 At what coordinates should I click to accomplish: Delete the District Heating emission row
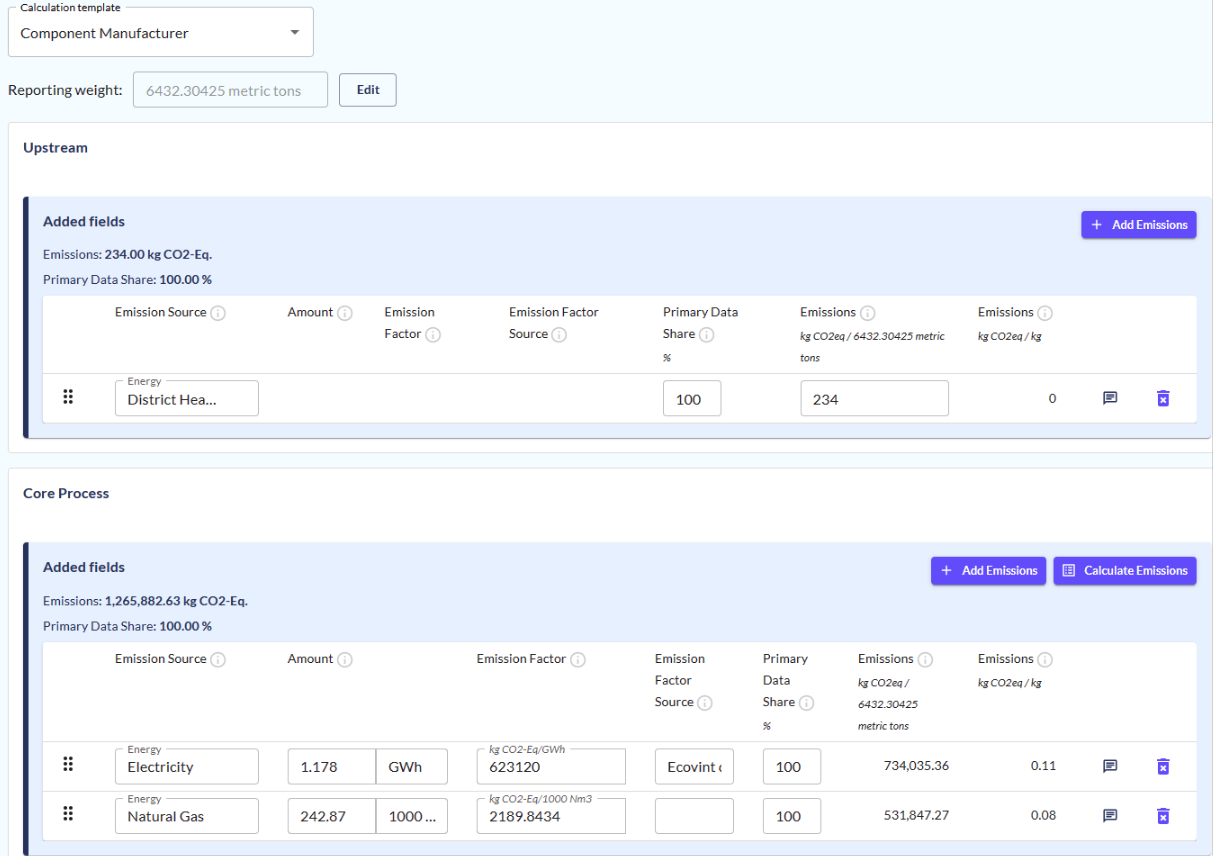(x=1162, y=398)
